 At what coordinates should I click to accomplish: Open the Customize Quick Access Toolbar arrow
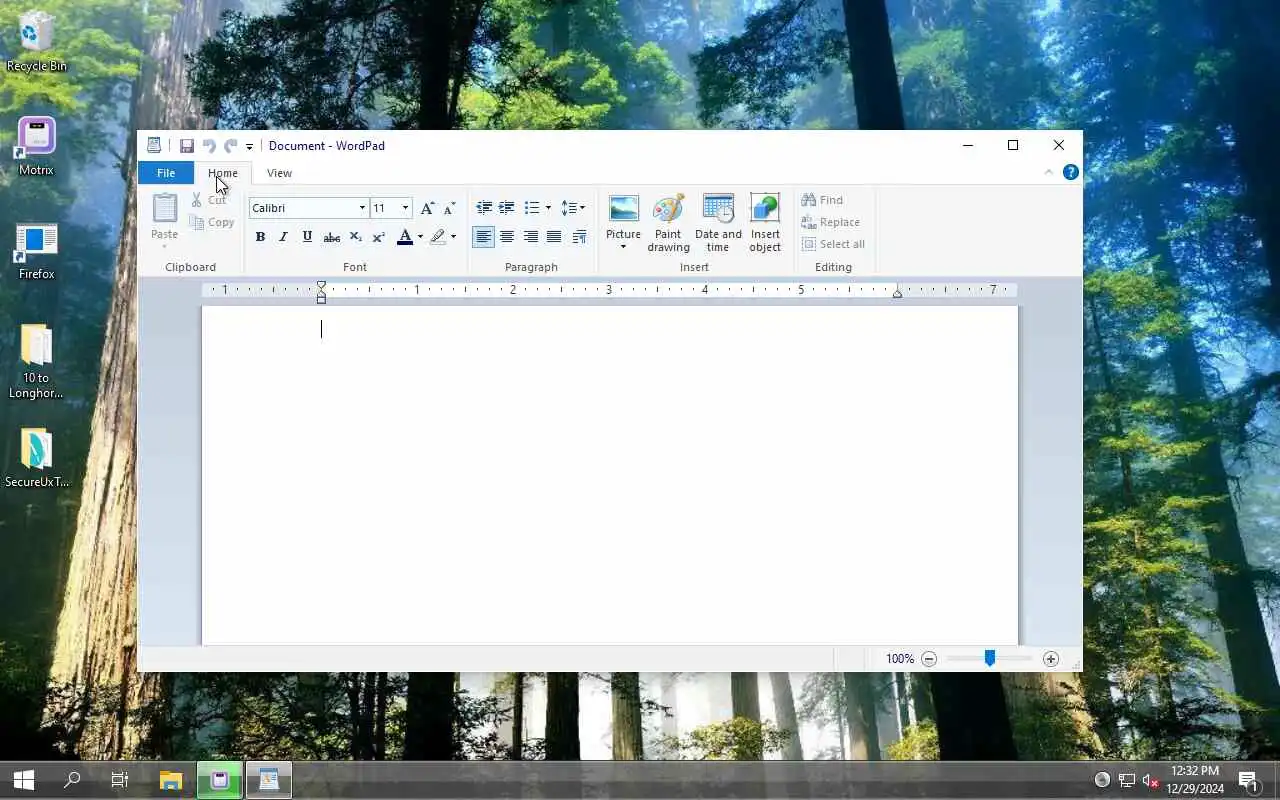pyautogui.click(x=249, y=147)
